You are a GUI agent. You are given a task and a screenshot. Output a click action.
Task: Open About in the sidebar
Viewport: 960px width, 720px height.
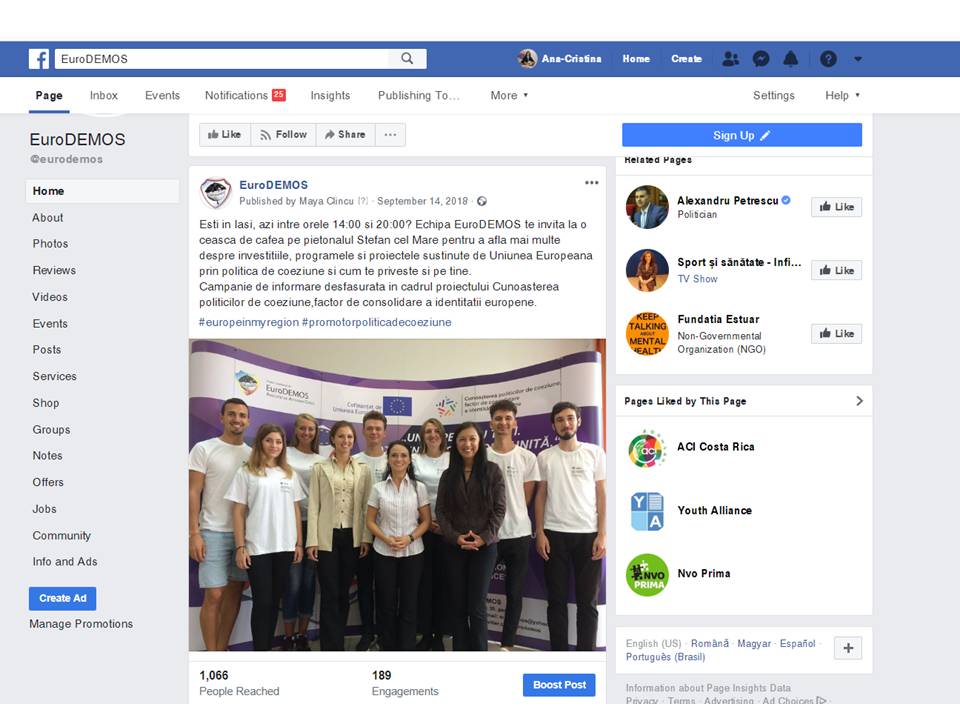click(x=48, y=218)
